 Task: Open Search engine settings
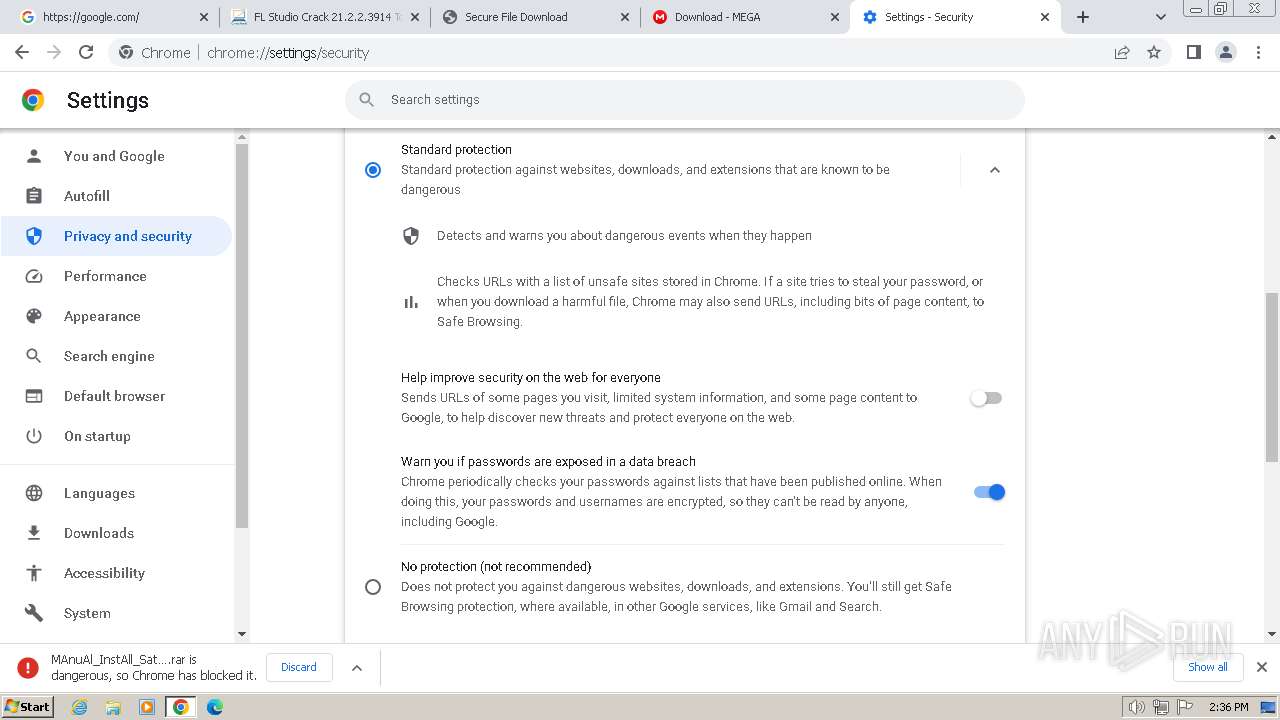116,356
